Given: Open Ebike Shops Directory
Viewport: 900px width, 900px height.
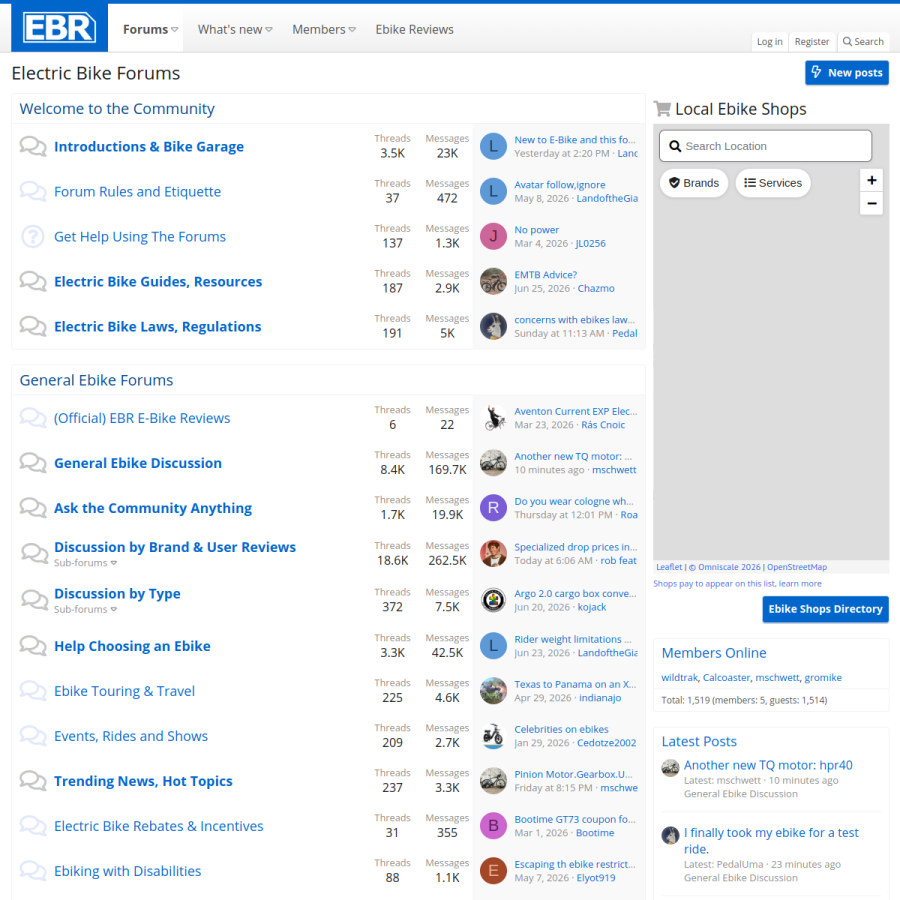Looking at the screenshot, I should [x=825, y=609].
